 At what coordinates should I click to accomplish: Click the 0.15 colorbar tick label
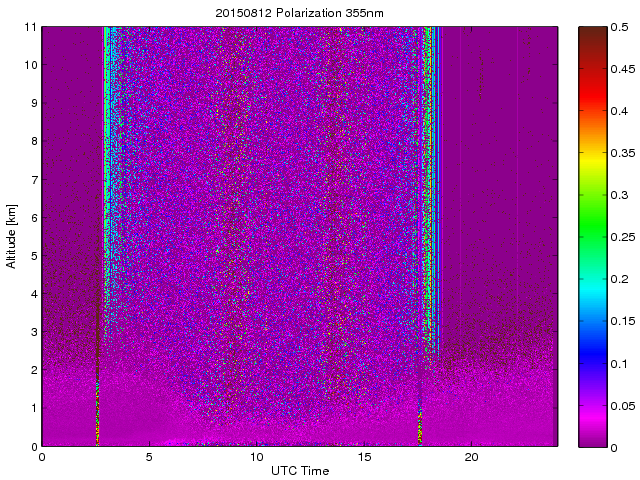622,321
